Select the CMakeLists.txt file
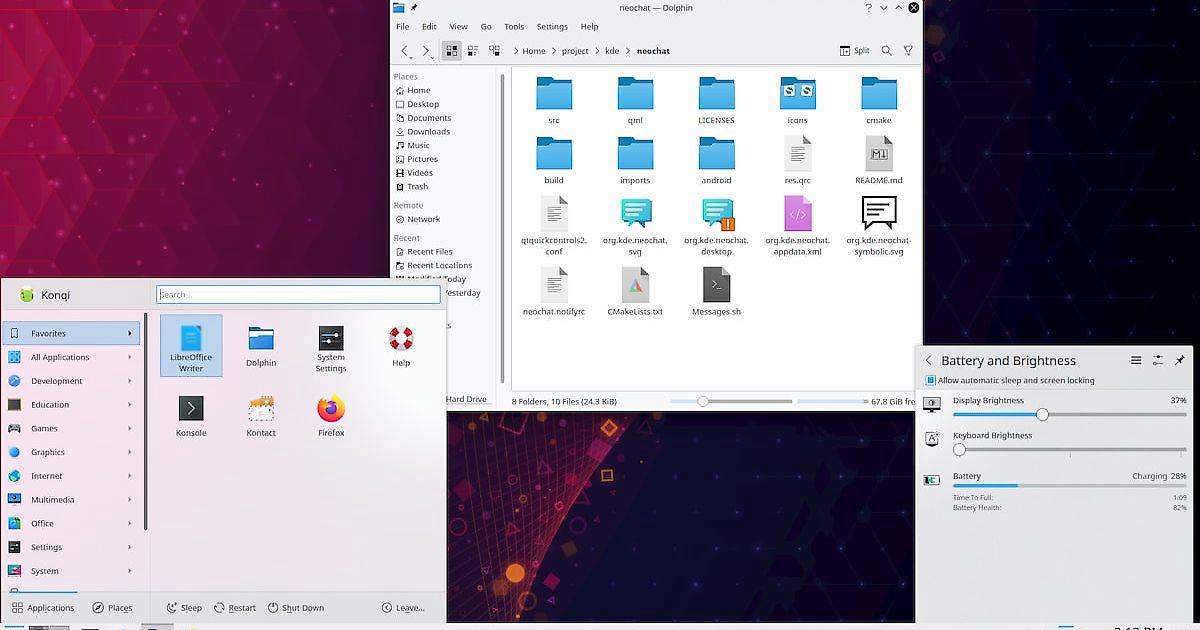The image size is (1200, 630). point(635,292)
